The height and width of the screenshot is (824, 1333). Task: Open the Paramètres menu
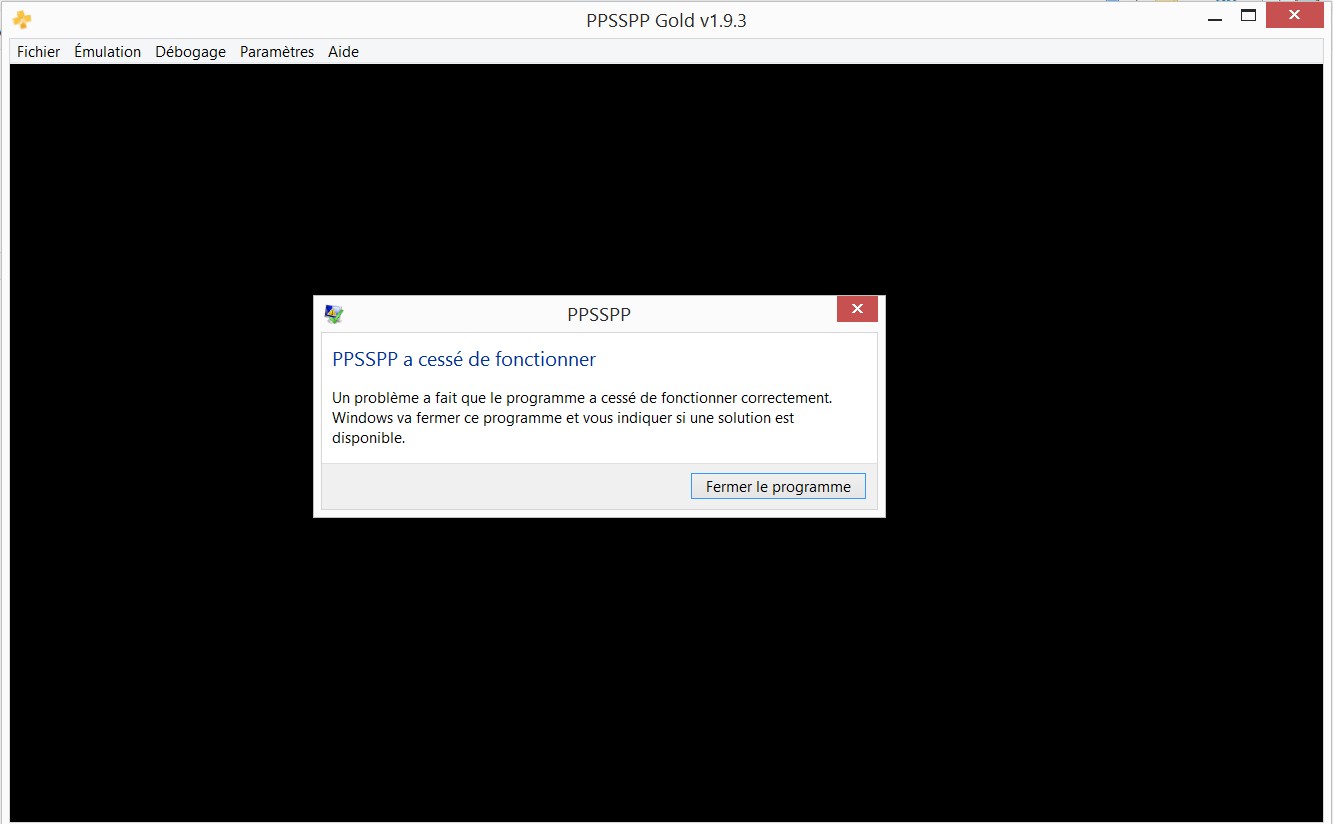pos(277,52)
